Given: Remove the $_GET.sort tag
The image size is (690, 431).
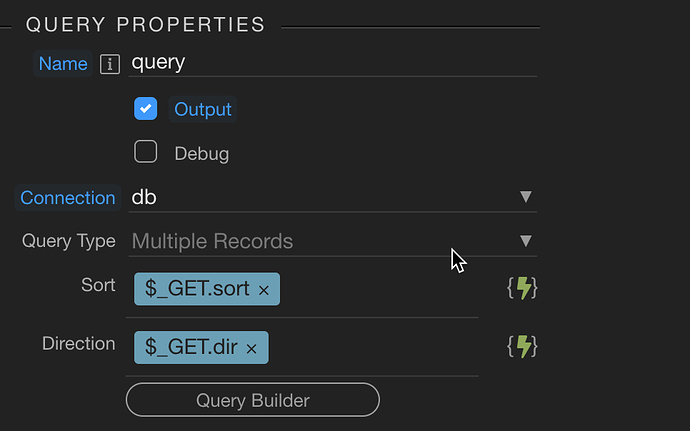Looking at the screenshot, I should 264,290.
